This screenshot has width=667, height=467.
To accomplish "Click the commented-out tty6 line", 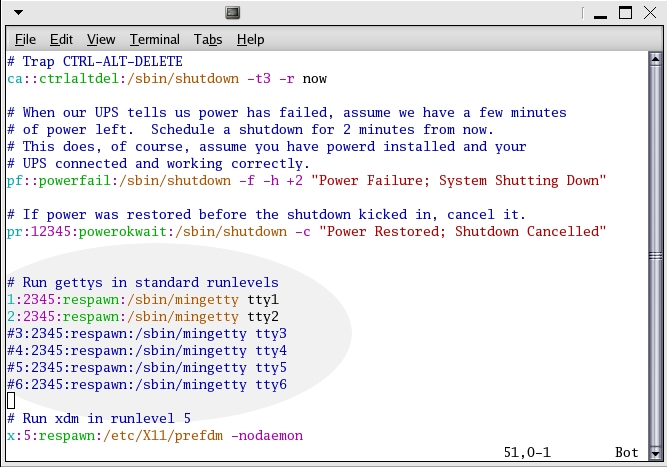I will click(147, 384).
